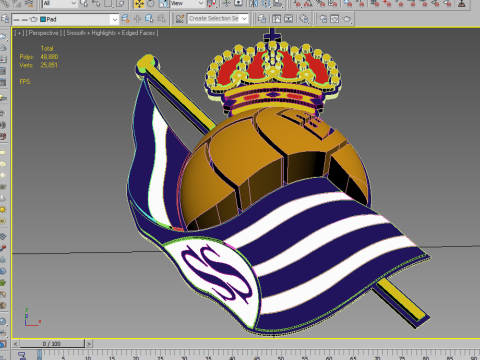The width and height of the screenshot is (480, 360).
Task: Open the 'View' reference coordinate dropdown
Action: tap(187, 3)
